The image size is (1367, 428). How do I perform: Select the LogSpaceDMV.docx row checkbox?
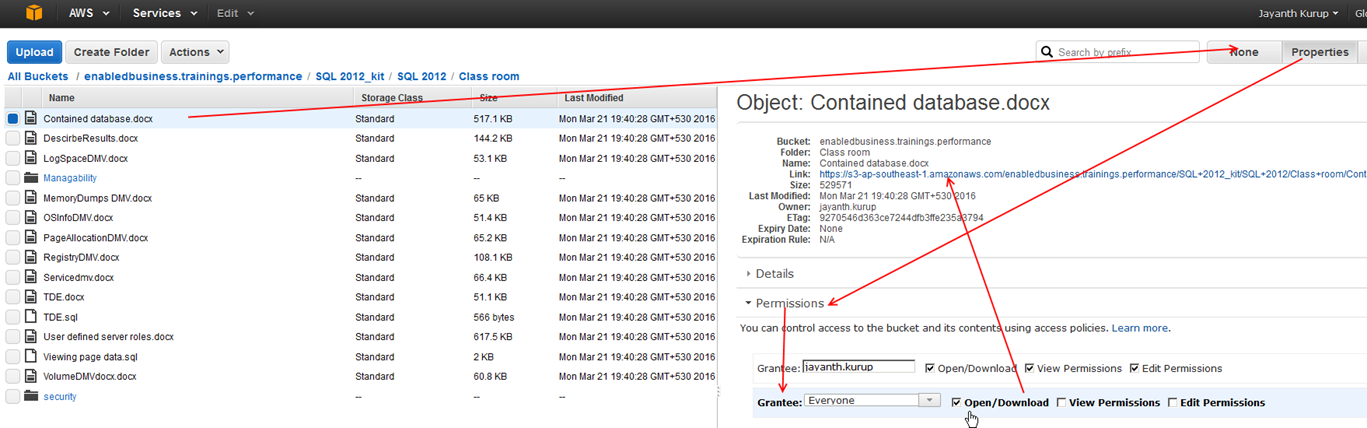(13, 158)
